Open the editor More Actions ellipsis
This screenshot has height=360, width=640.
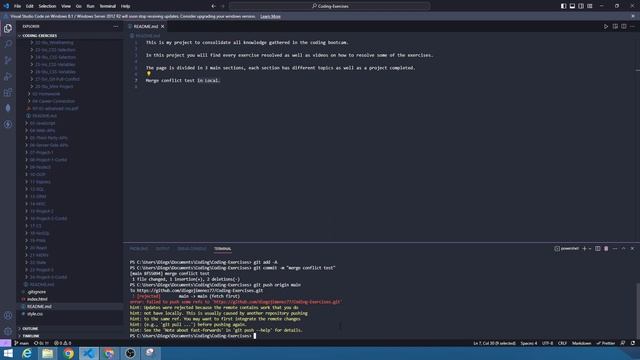(632, 27)
